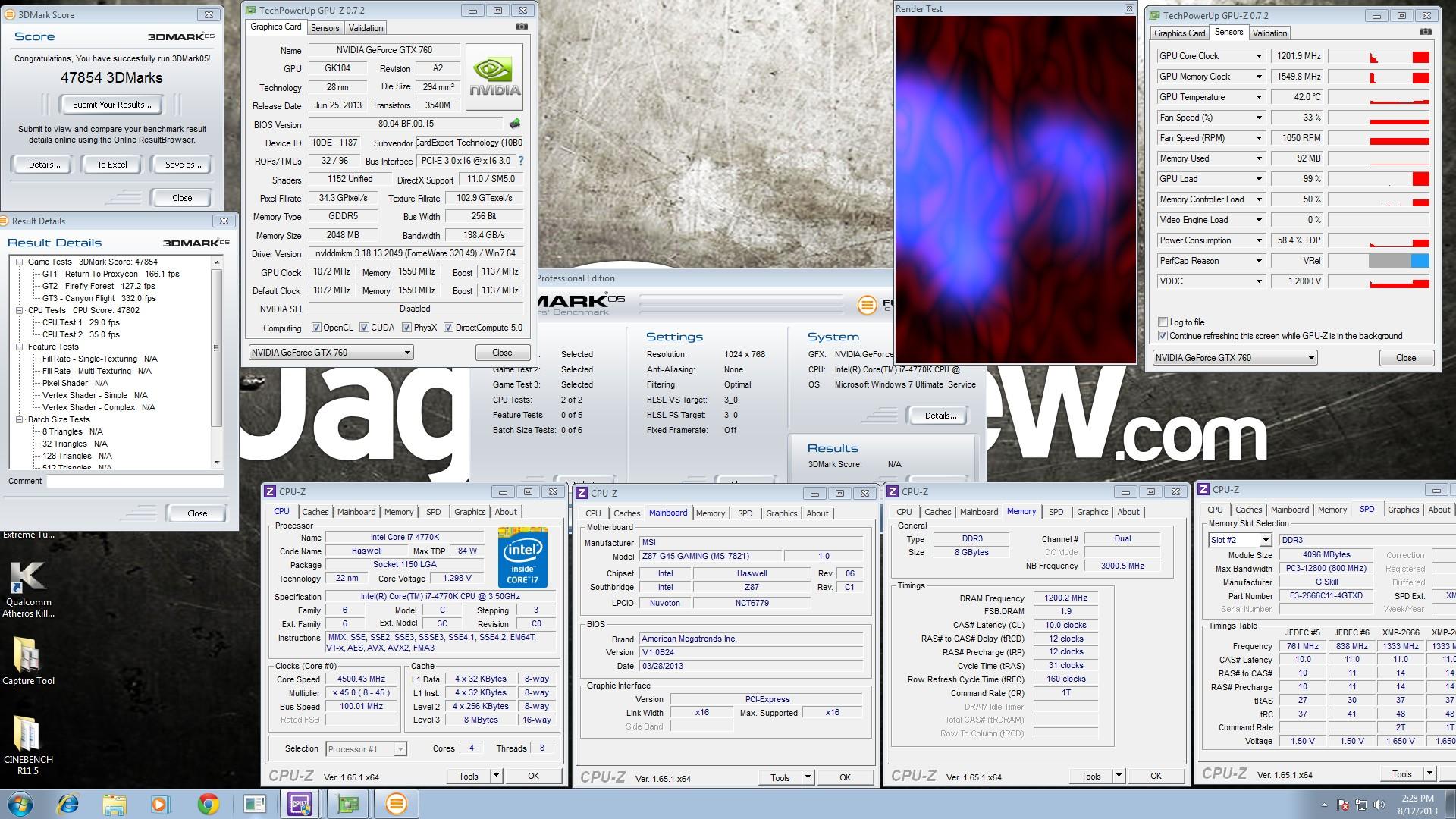The width and height of the screenshot is (1456, 819).
Task: Uncheck Continue refreshing in background checkbox
Action: pos(1163,336)
